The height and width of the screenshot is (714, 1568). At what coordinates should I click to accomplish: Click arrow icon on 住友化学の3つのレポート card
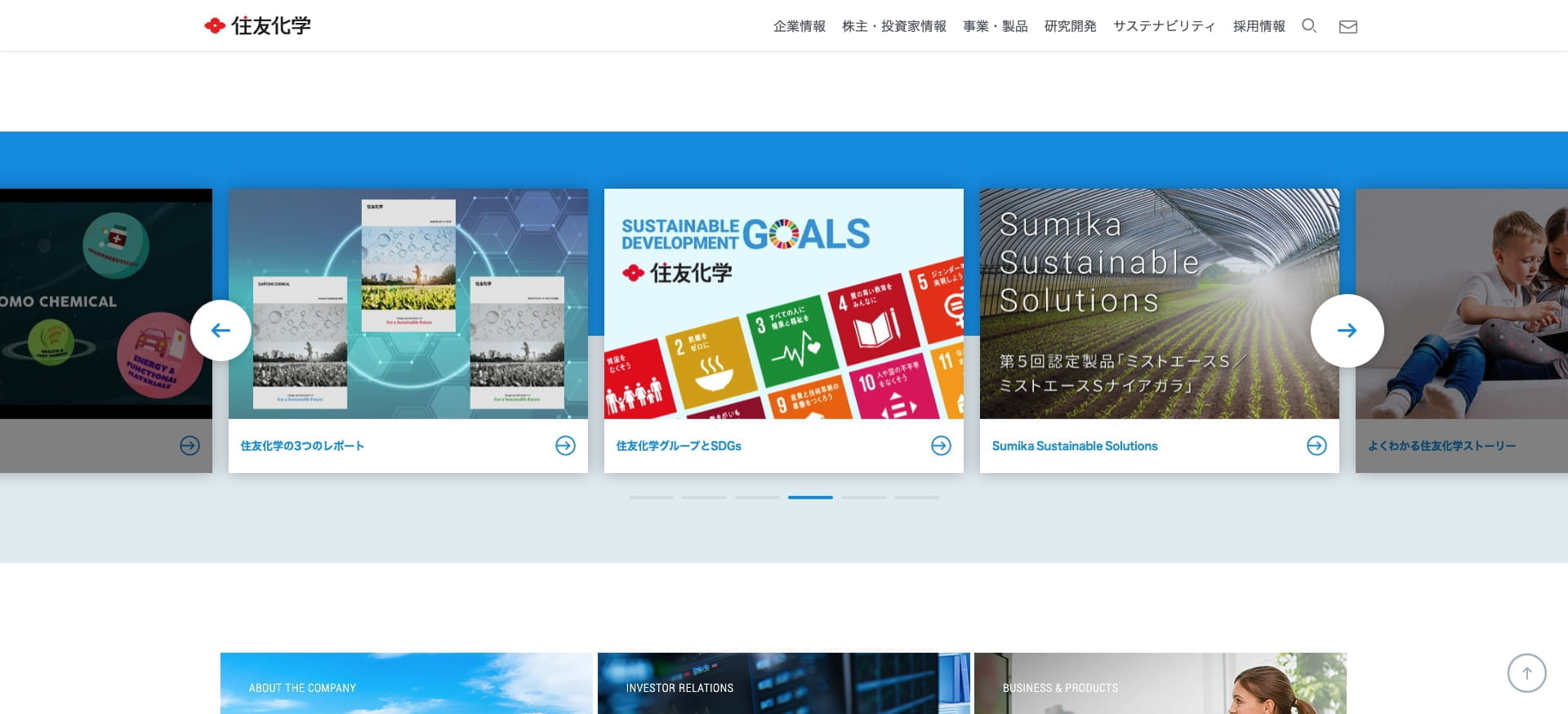pos(565,445)
